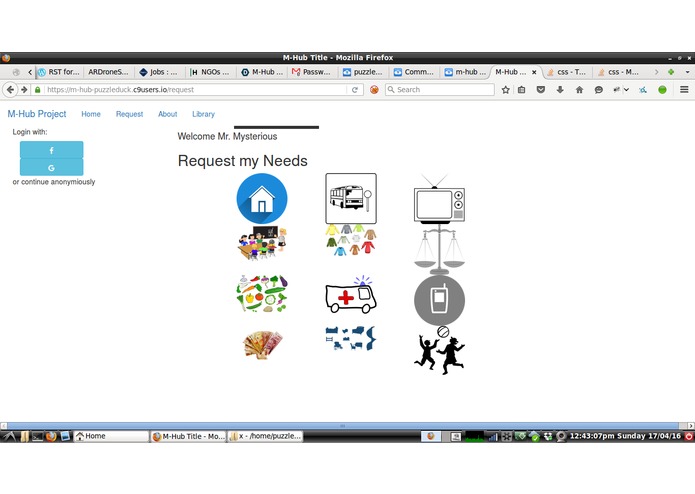This screenshot has height=494, width=695.
Task: Pick the children playing ball icon
Action: pos(439,350)
